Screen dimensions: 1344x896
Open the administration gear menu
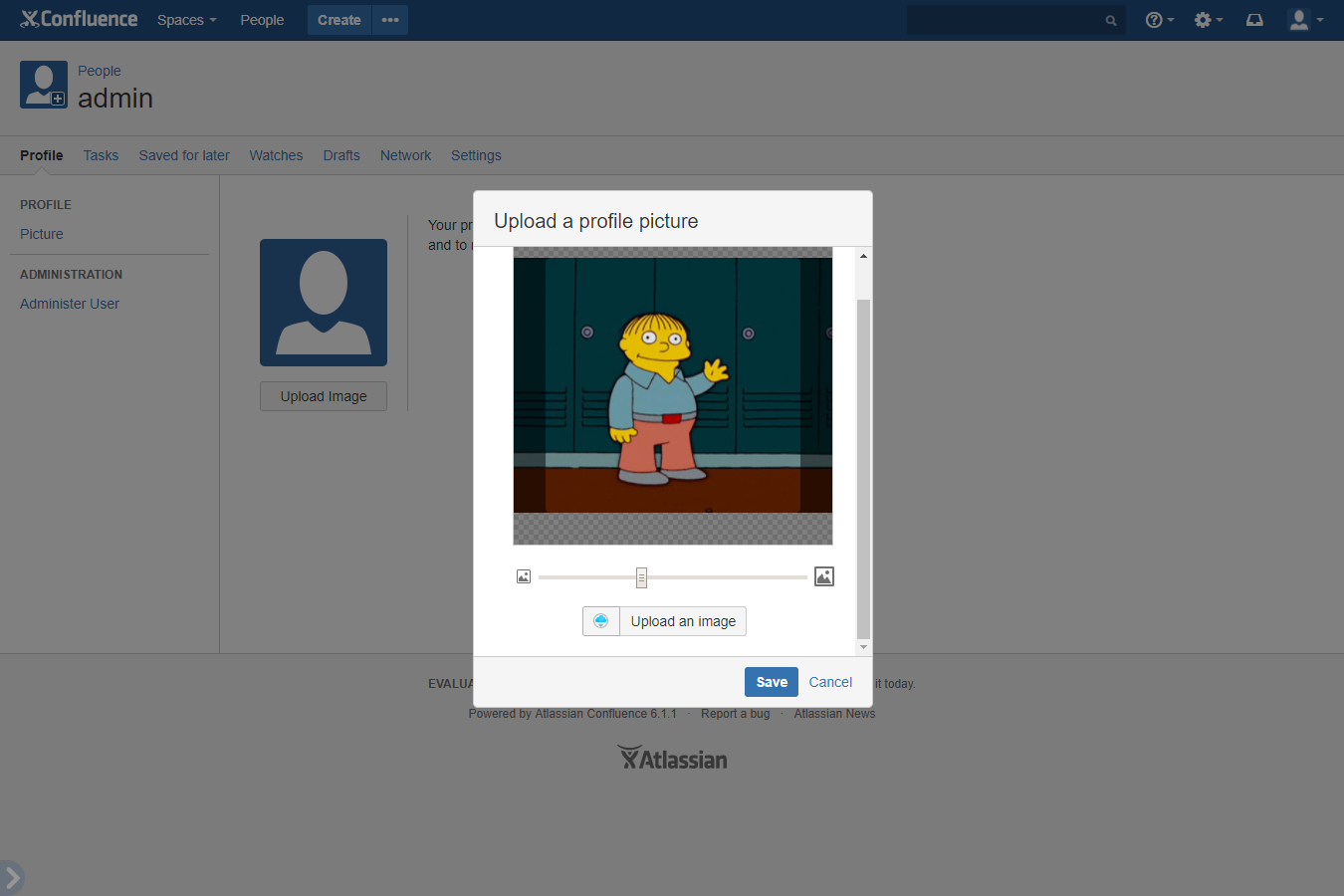[x=1208, y=20]
